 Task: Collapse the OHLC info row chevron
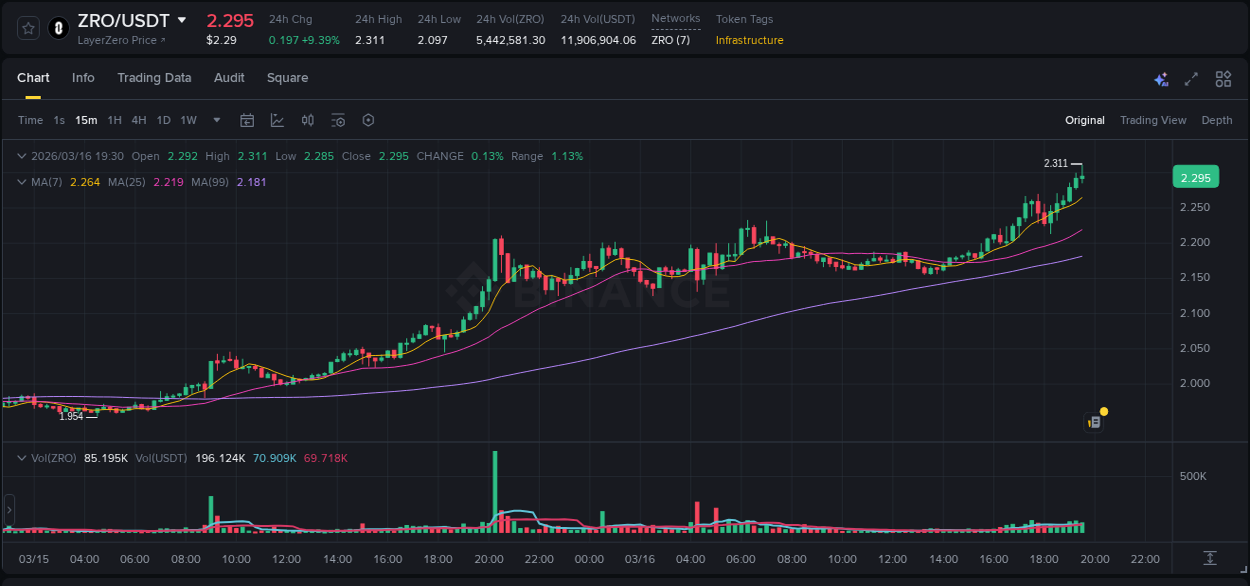click(x=21, y=156)
